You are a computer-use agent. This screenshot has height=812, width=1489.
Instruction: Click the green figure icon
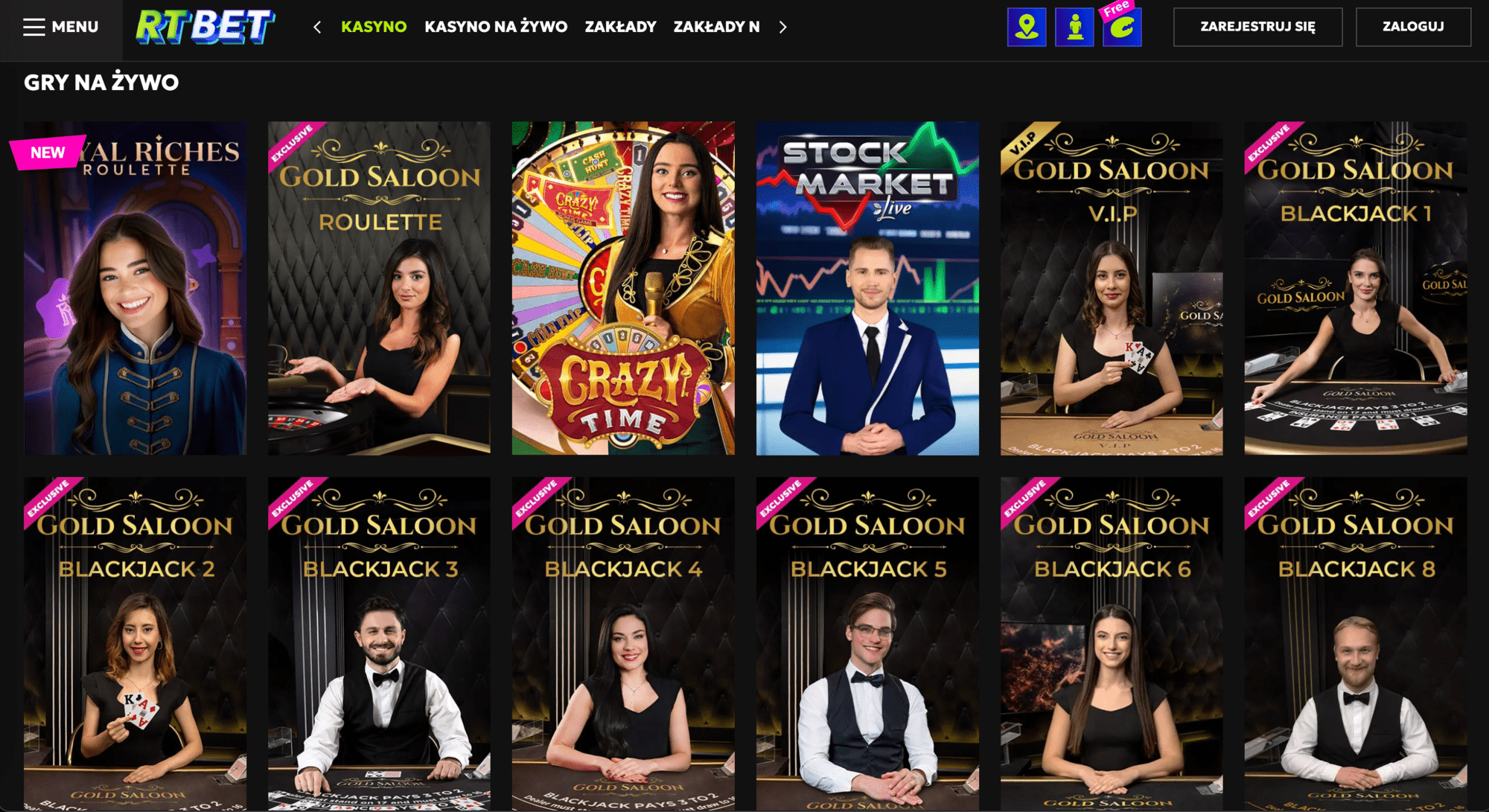coord(1074,28)
